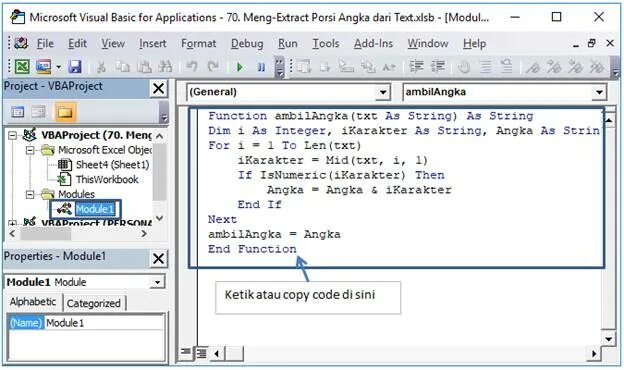Click the Quick Info icon

click(x=347, y=66)
